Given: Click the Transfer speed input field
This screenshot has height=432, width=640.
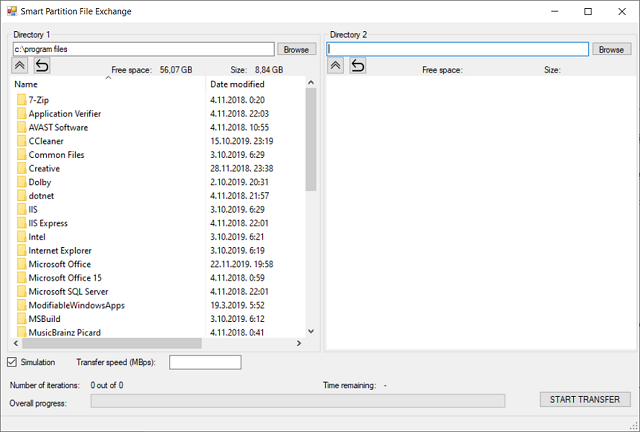Looking at the screenshot, I should pyautogui.click(x=205, y=363).
